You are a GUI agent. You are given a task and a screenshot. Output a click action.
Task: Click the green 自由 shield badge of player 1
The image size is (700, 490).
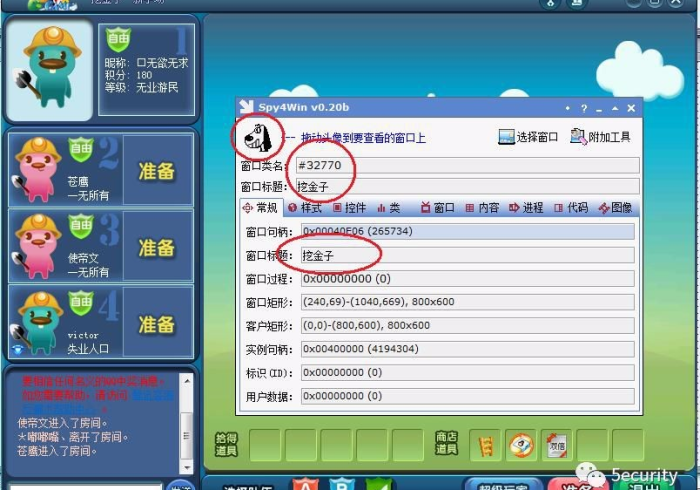coord(118,40)
